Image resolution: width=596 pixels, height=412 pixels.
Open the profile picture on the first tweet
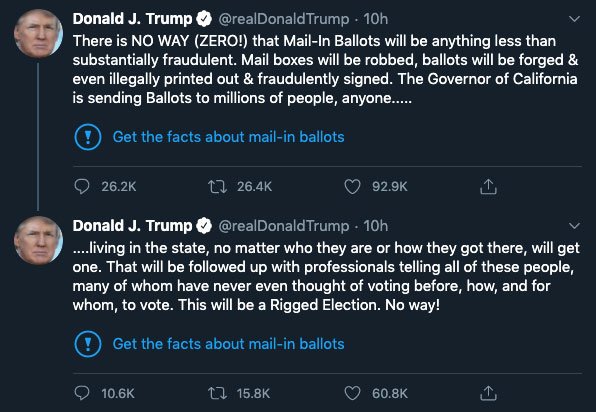point(38,34)
